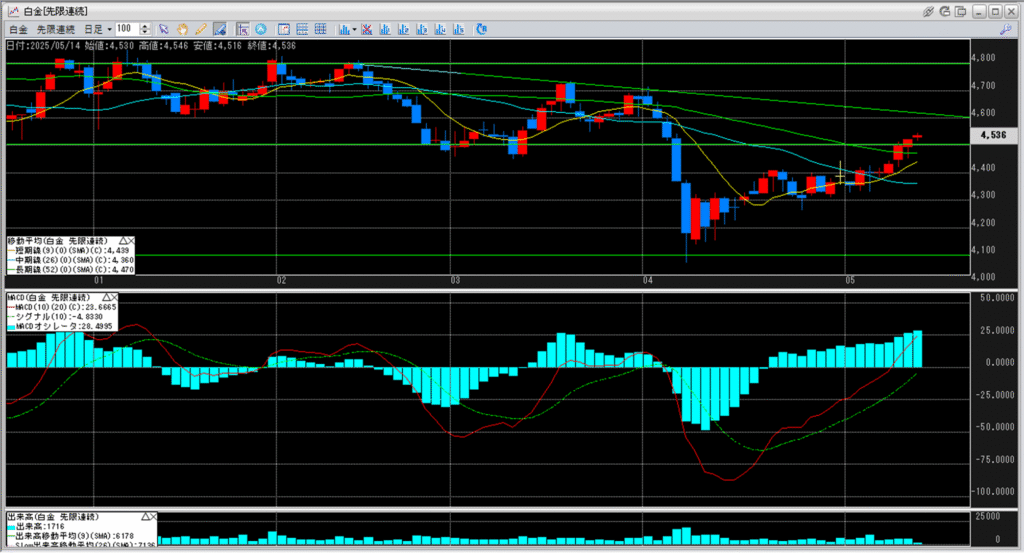Screen dimensions: 1024x553
Task: Close the MACD legend box
Action: [114, 298]
